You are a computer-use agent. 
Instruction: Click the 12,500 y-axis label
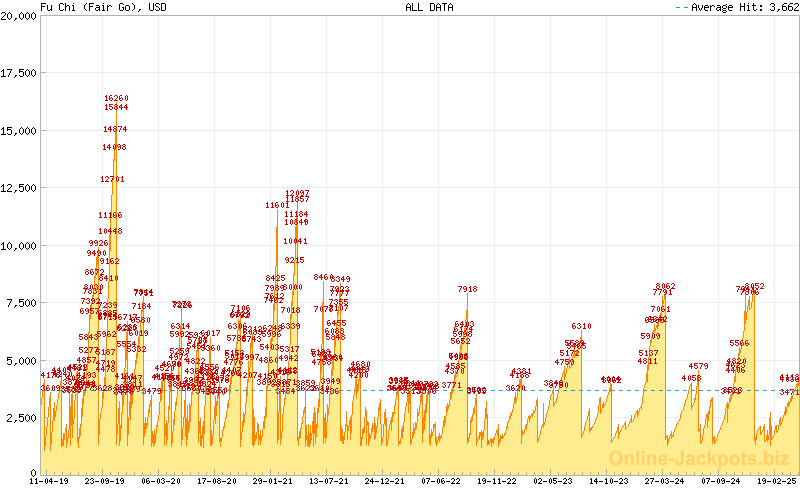20,188
